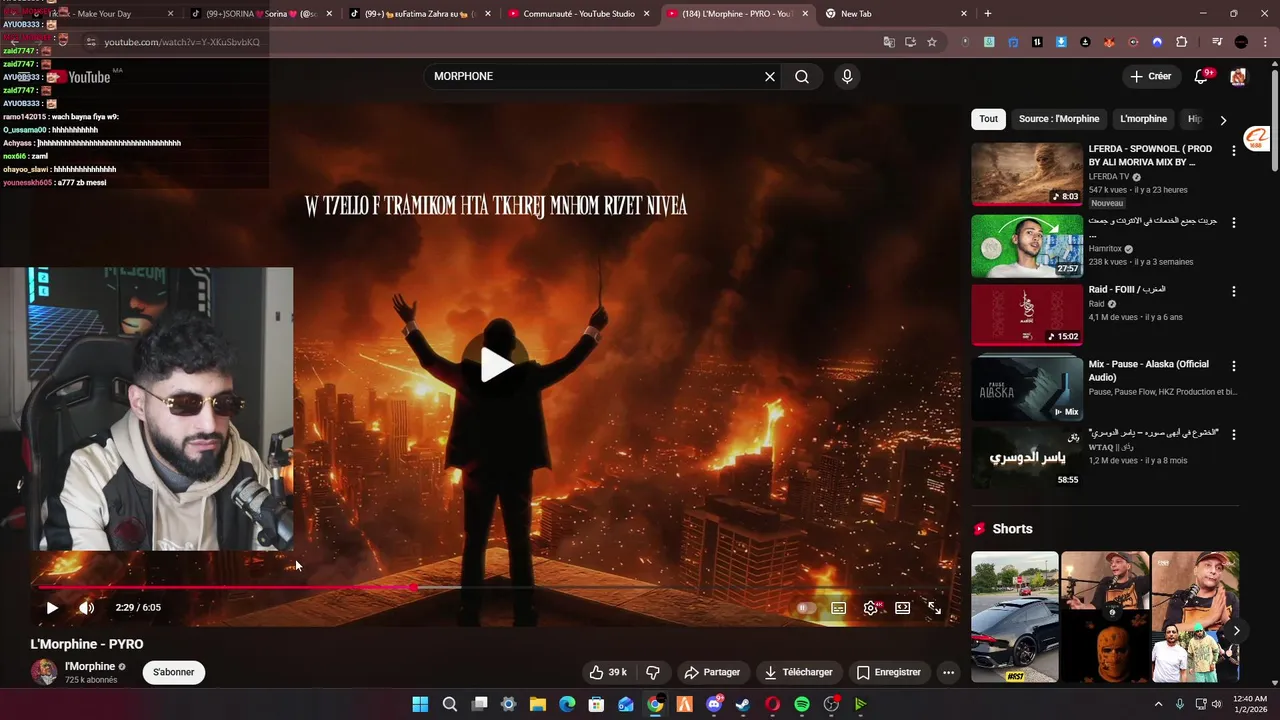Open l'Morphine channel avatar
The width and height of the screenshot is (1280, 720).
[44, 672]
